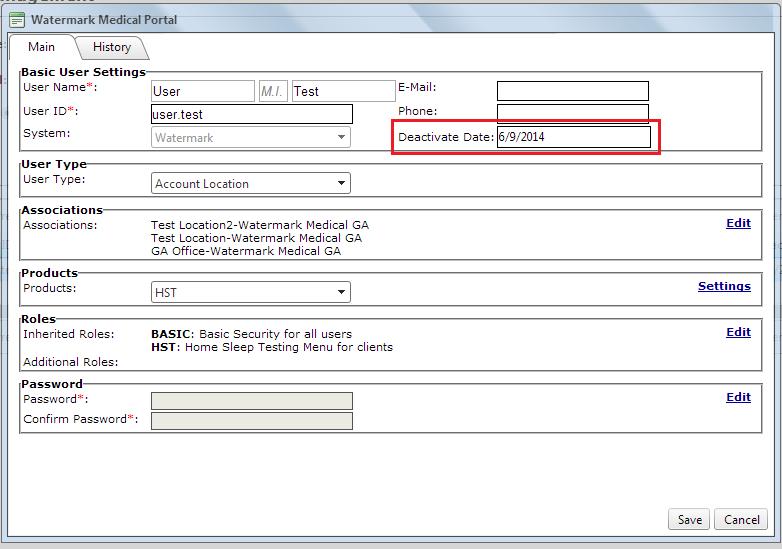Open the disabled System dropdown showing Watermark
Screen dimensions: 782x549
click(x=251, y=137)
